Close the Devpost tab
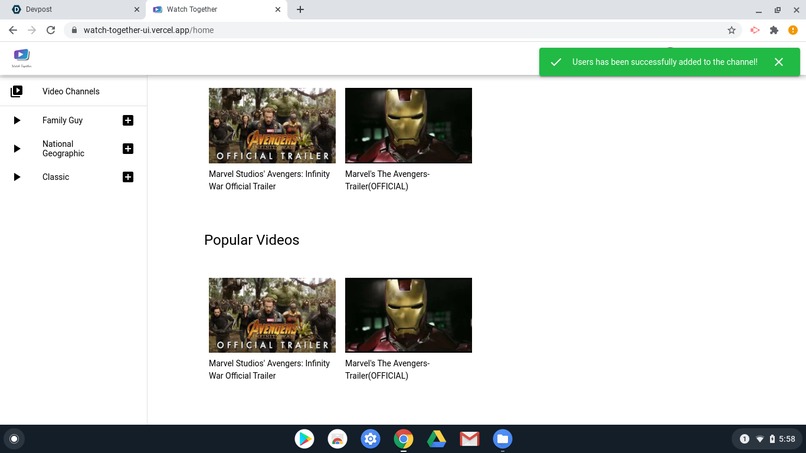 pos(136,9)
